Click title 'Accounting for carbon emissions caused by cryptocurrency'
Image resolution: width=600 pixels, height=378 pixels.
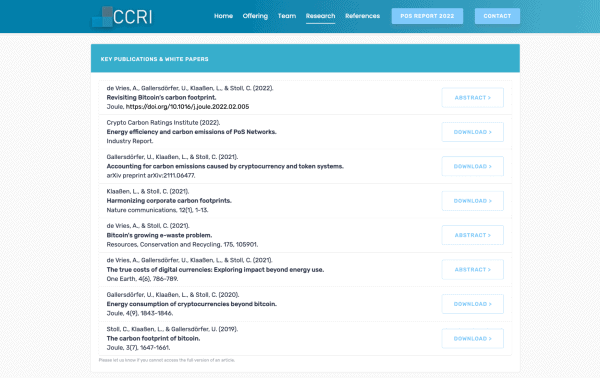225,166
